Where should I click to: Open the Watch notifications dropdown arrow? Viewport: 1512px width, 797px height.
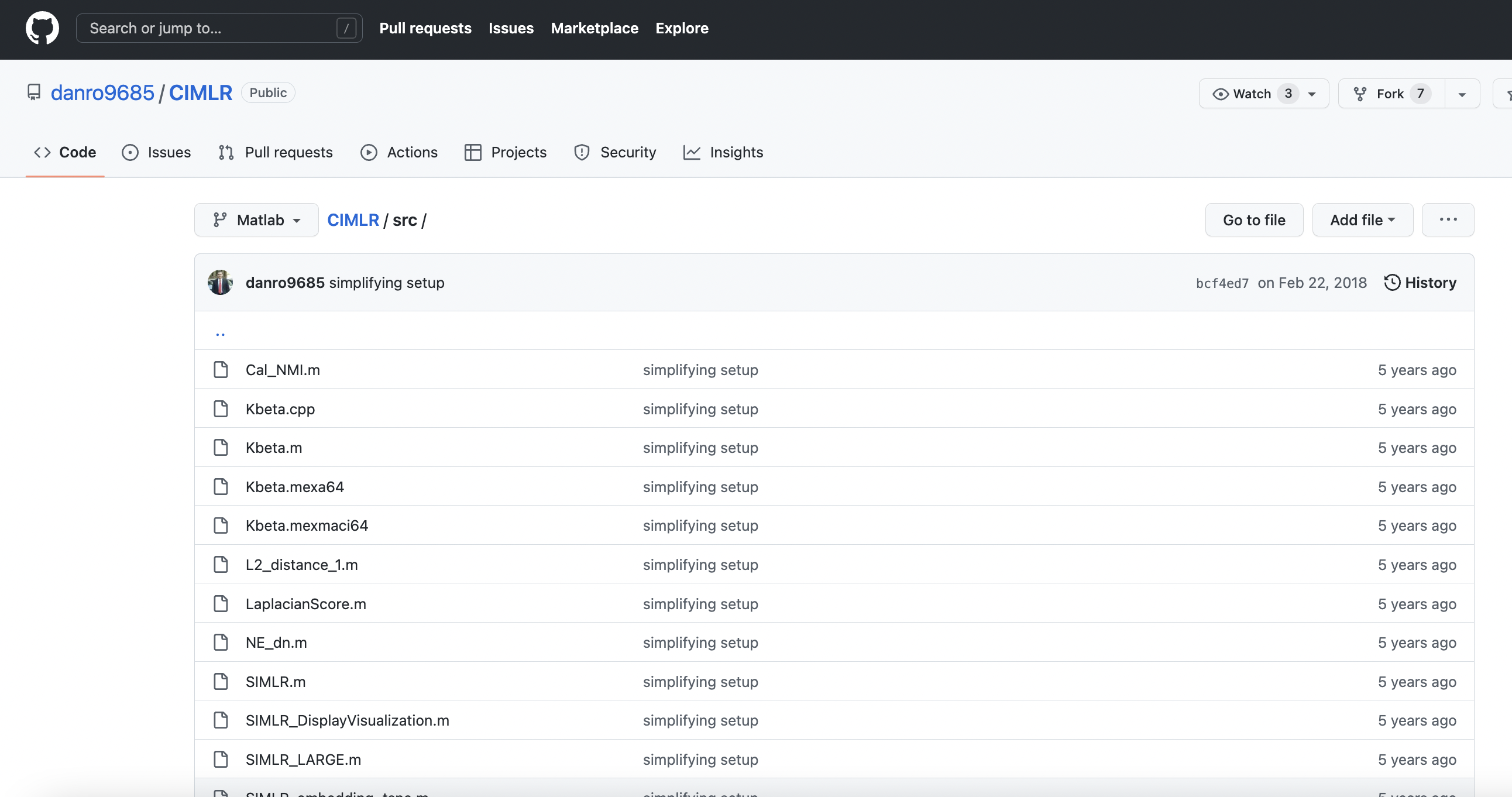click(1312, 94)
